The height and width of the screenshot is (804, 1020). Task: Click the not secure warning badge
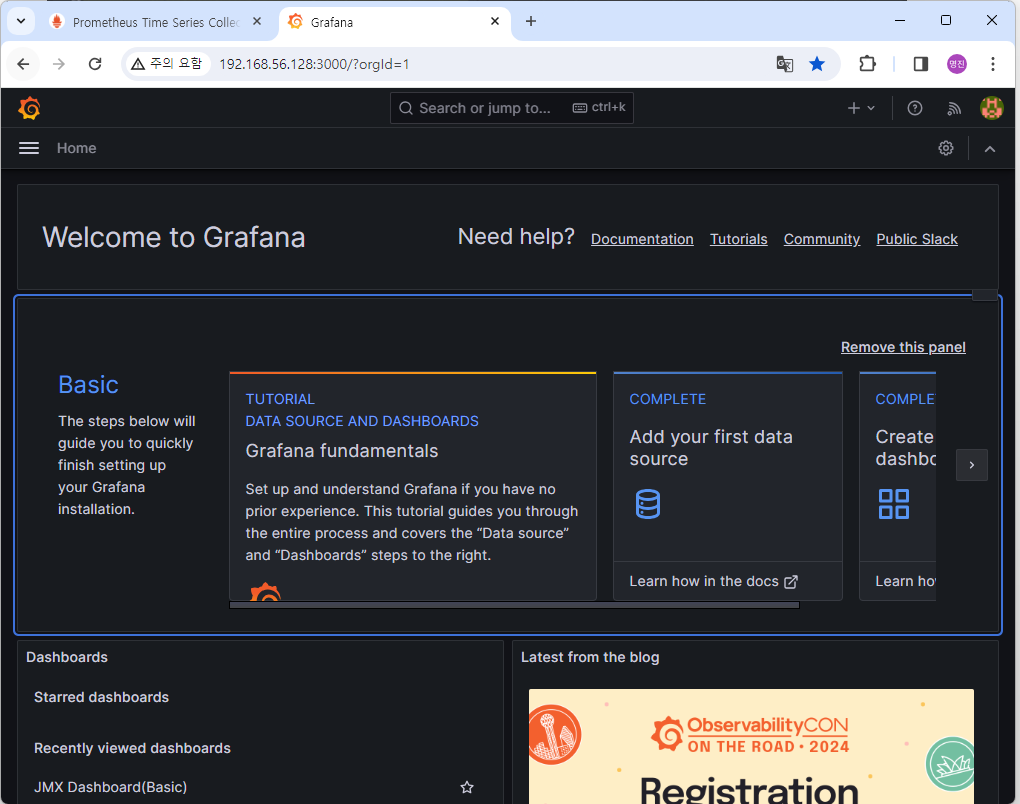(167, 64)
